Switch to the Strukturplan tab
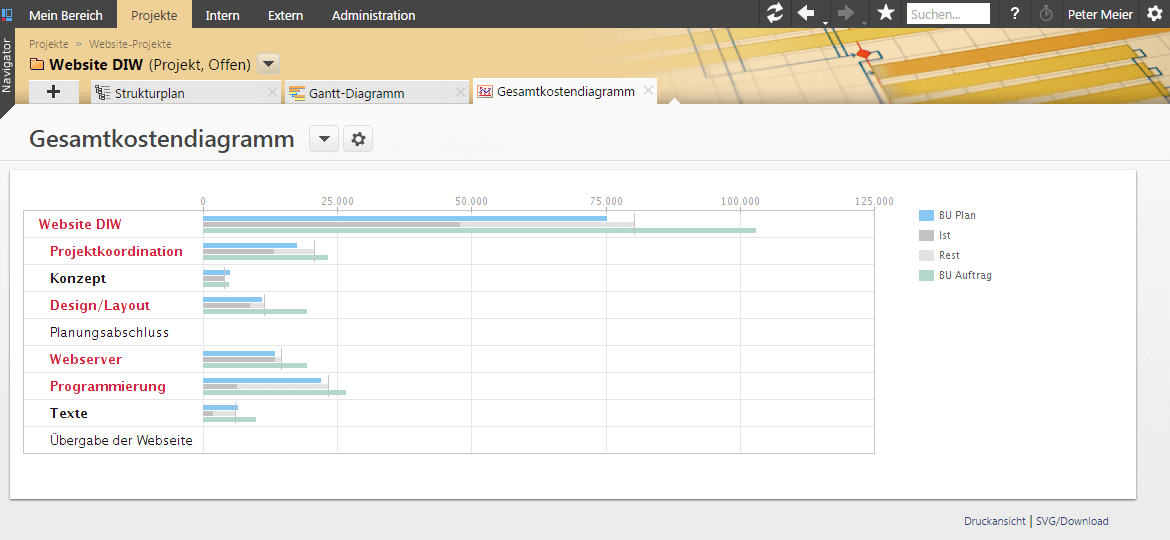The image size is (1170, 540). point(186,92)
